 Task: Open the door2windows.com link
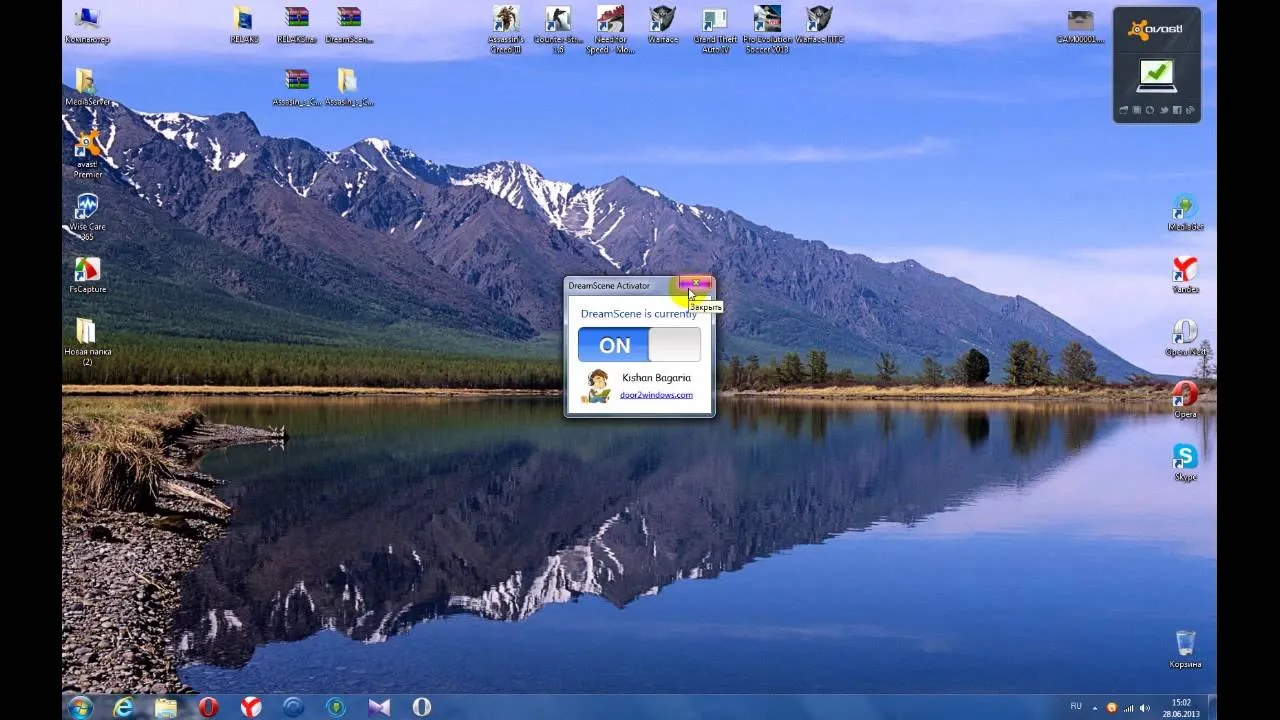coord(656,395)
